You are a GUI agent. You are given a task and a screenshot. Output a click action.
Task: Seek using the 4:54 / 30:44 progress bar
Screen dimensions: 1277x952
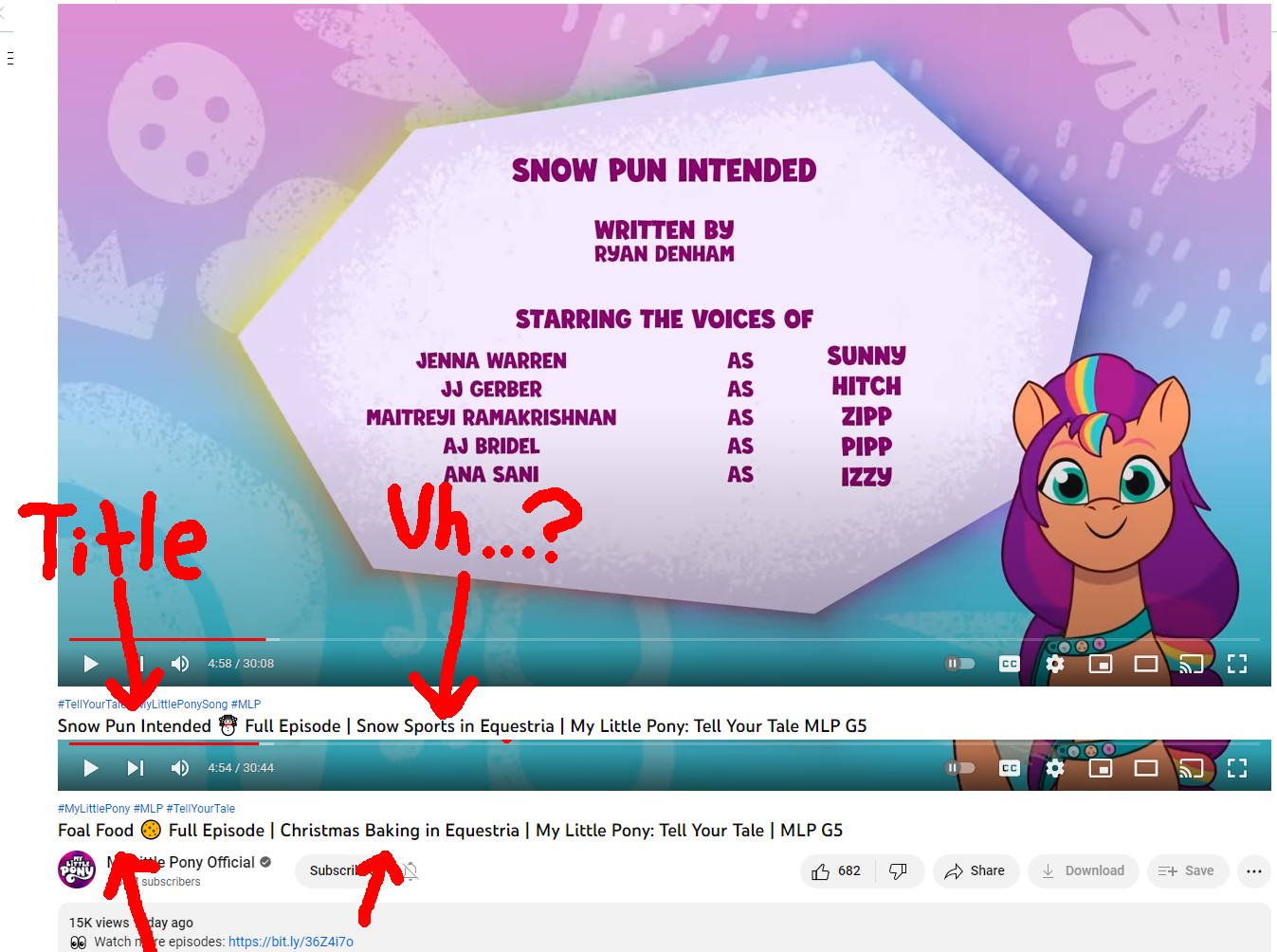click(665, 743)
